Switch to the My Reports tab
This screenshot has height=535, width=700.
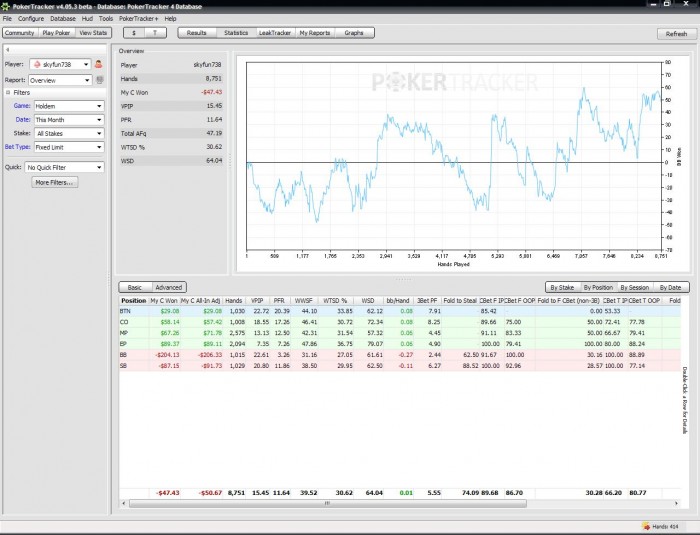coord(315,33)
